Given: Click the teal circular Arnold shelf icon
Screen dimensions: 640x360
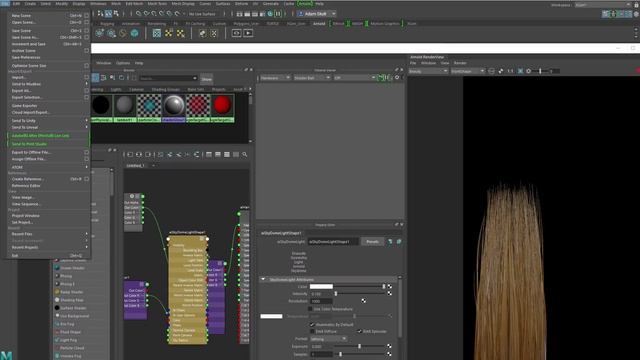Looking at the screenshot, I should [134, 33].
